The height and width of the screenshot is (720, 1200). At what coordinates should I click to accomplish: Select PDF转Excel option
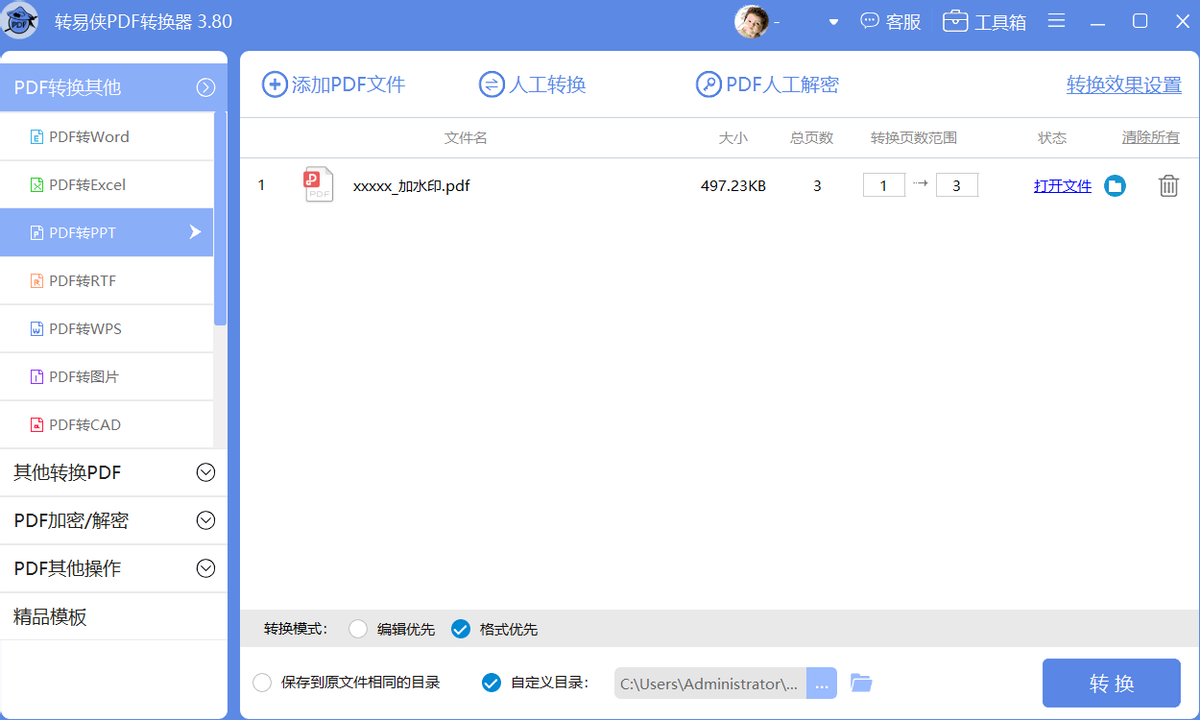click(x=107, y=185)
